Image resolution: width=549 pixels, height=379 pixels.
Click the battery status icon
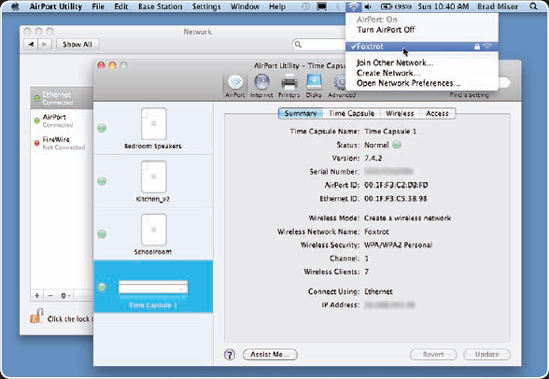point(386,7)
